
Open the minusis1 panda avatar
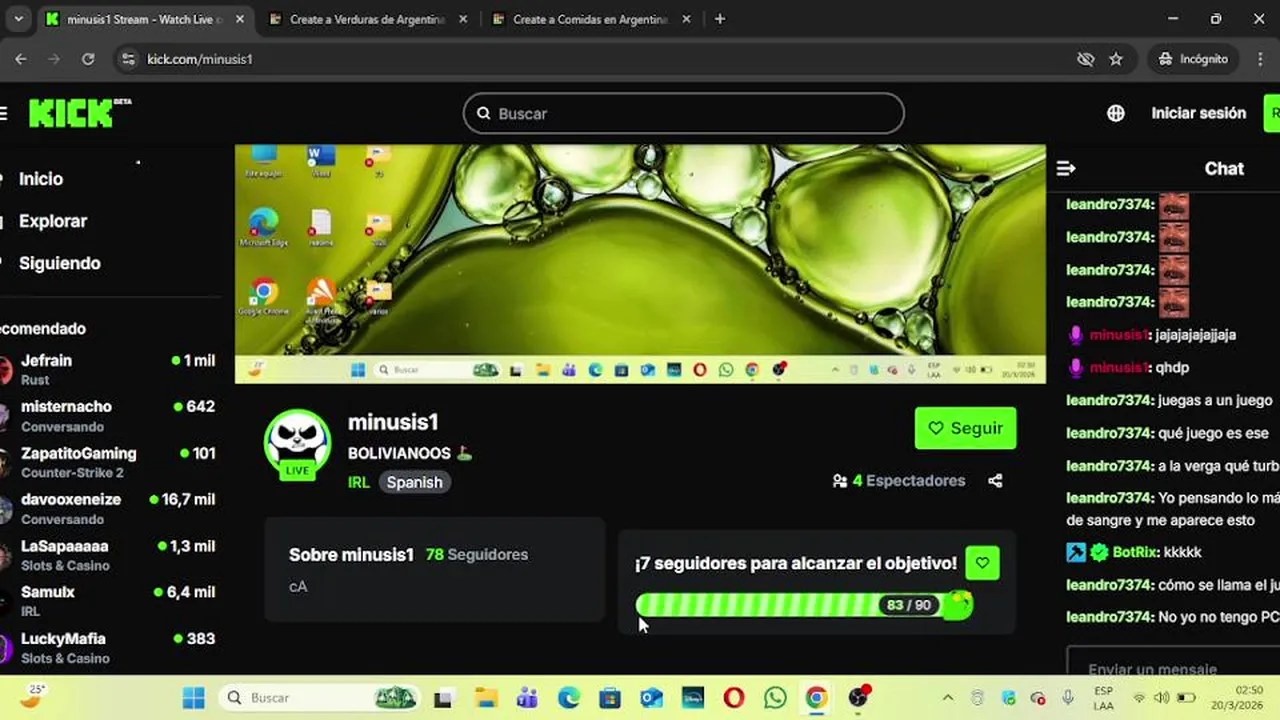tap(297, 443)
